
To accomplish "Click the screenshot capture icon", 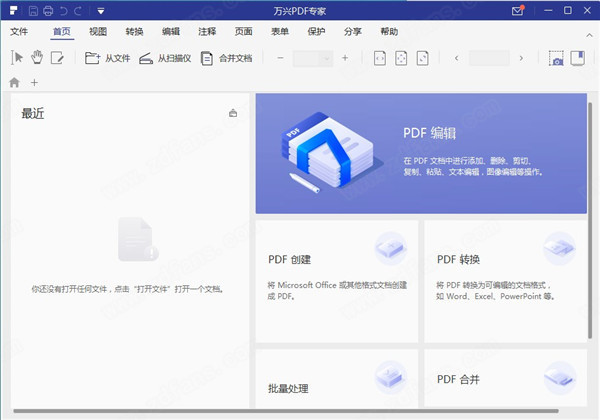I will pos(556,58).
